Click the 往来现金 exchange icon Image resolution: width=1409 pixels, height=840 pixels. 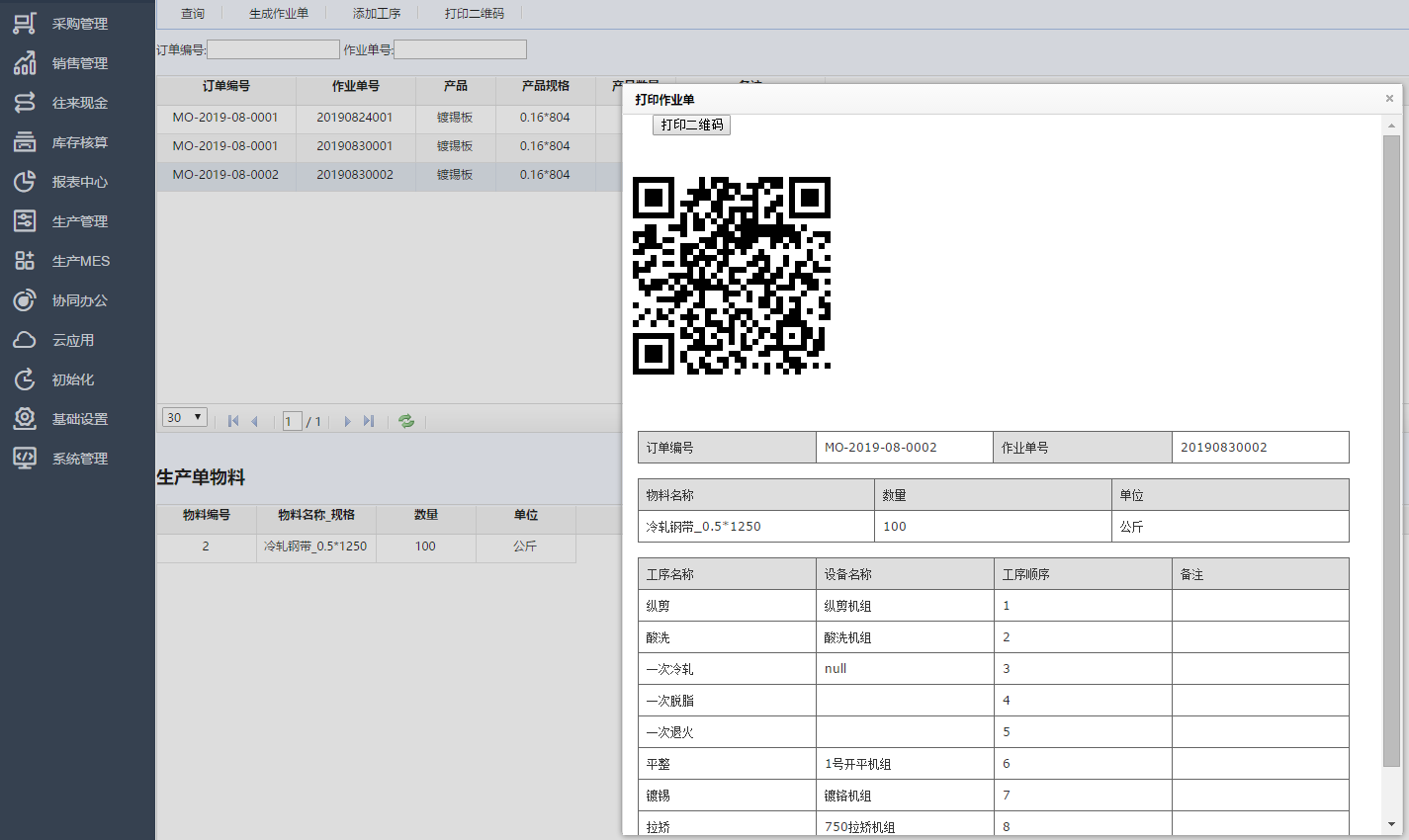click(25, 102)
